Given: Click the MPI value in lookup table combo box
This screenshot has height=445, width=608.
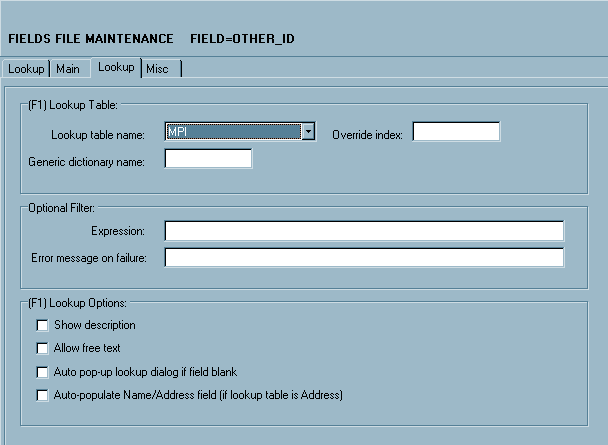Looking at the screenshot, I should [x=233, y=132].
